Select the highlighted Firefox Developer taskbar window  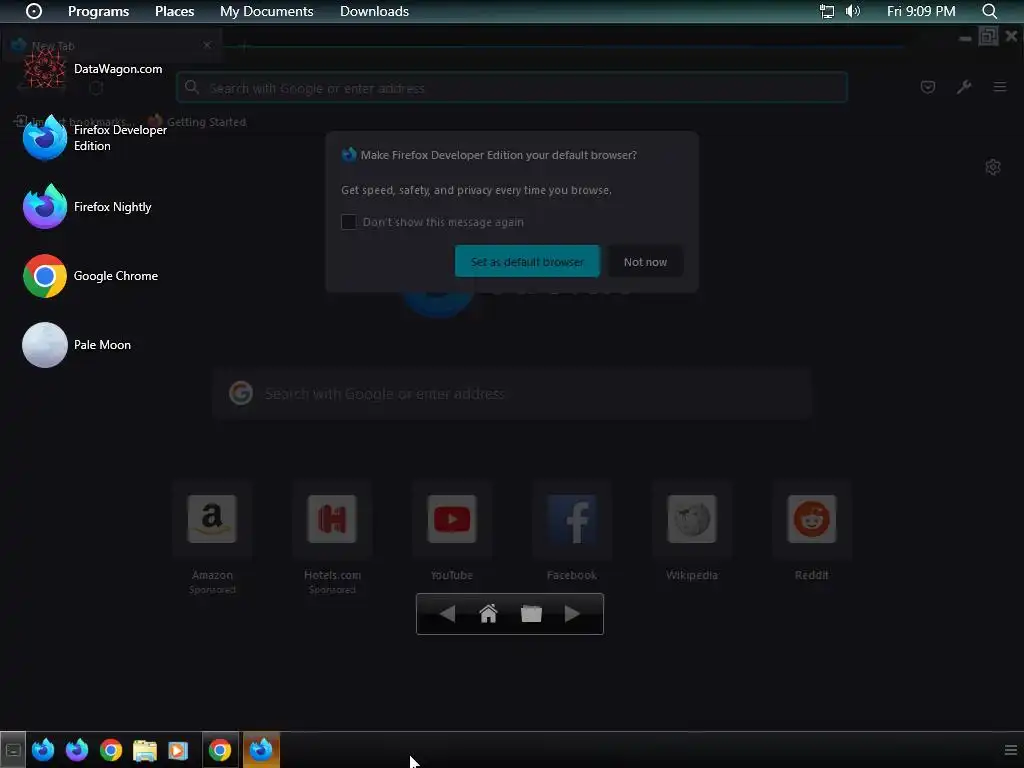(261, 750)
